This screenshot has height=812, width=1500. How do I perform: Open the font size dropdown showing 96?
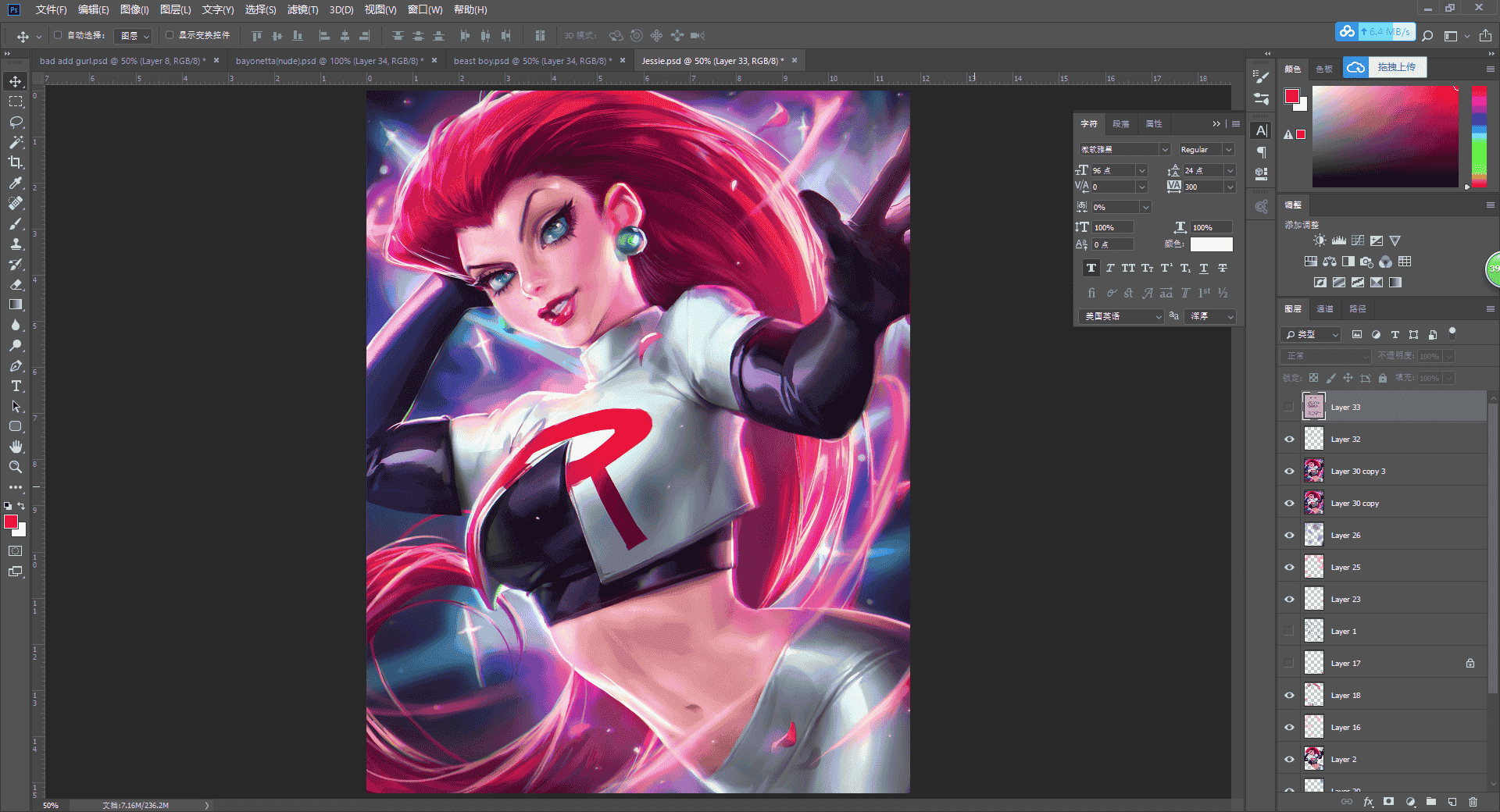tap(1141, 170)
